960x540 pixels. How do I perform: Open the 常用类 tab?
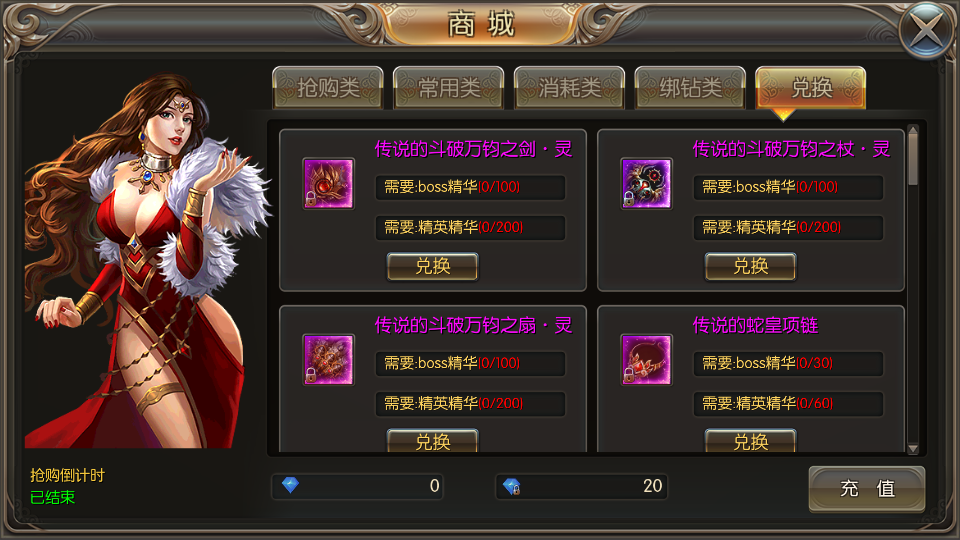click(x=449, y=88)
